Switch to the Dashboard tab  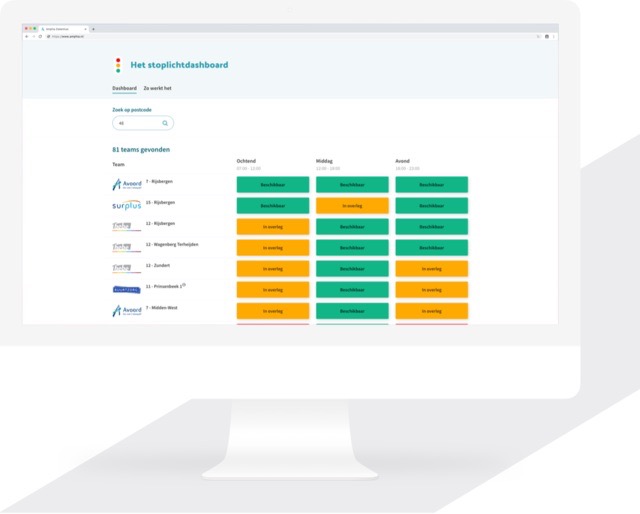124,88
